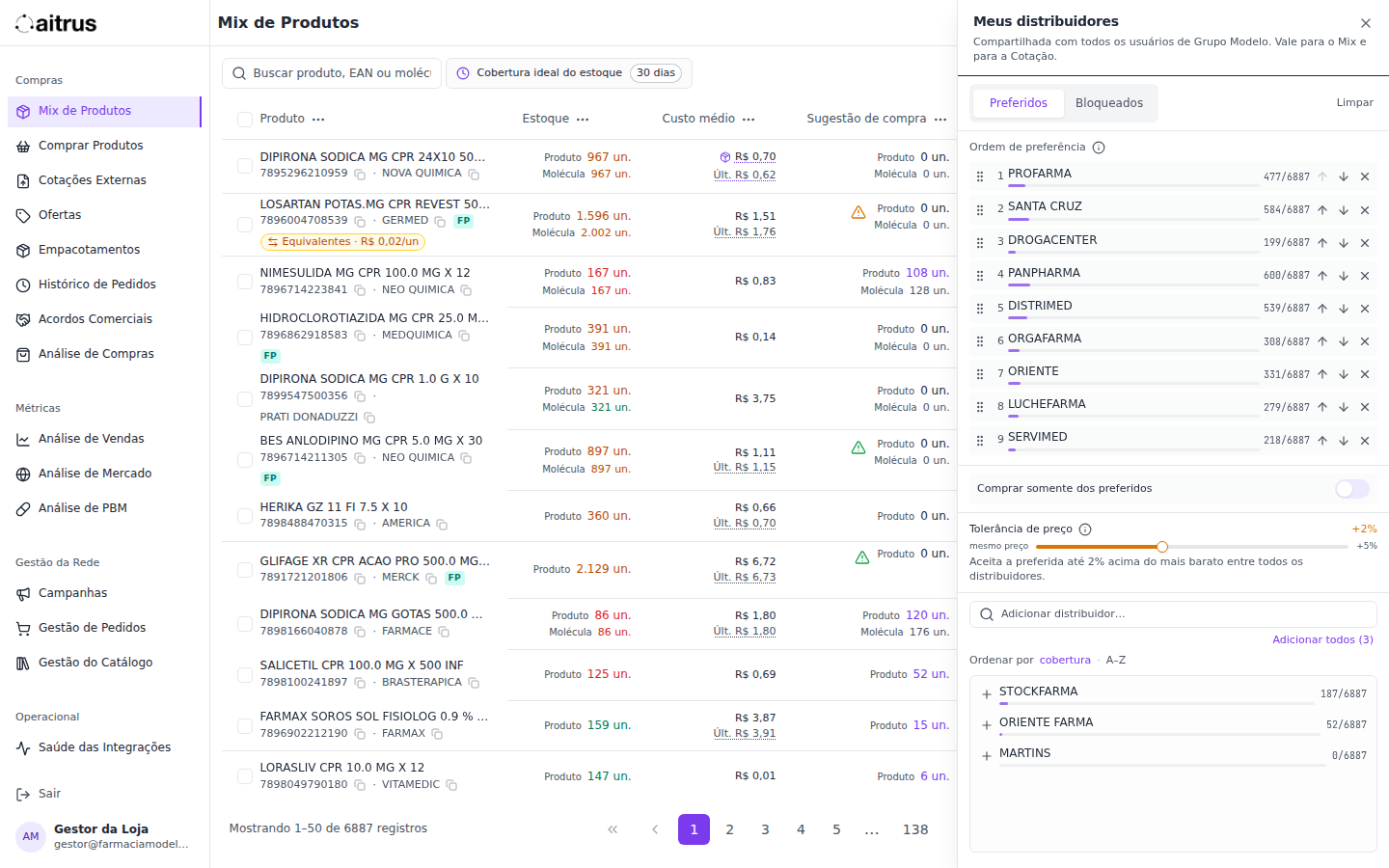This screenshot has height=868, width=1389.
Task: Click in the Buscar produto search field
Action: click(x=332, y=73)
